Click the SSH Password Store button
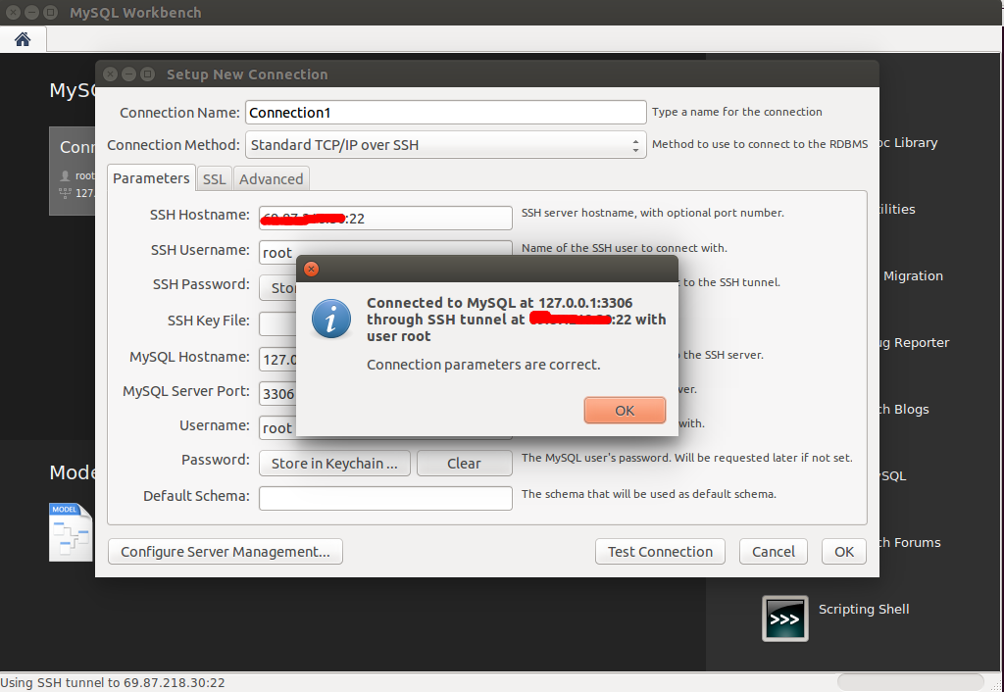The image size is (1004, 693). [279, 288]
